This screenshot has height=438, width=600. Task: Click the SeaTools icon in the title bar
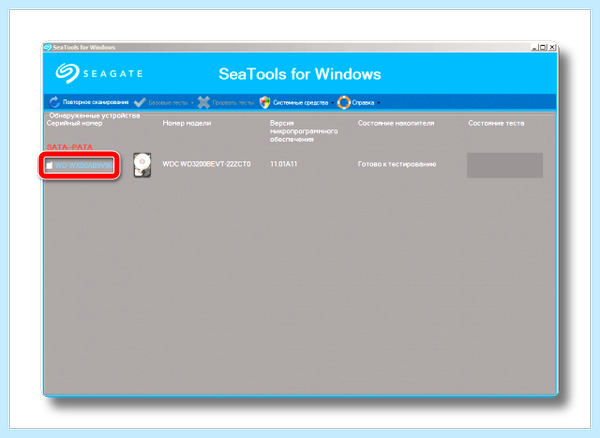tap(47, 47)
